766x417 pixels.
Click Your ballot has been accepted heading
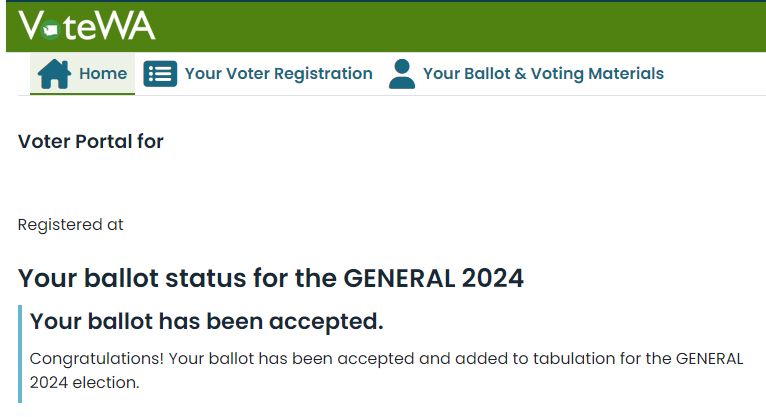pyautogui.click(x=206, y=321)
